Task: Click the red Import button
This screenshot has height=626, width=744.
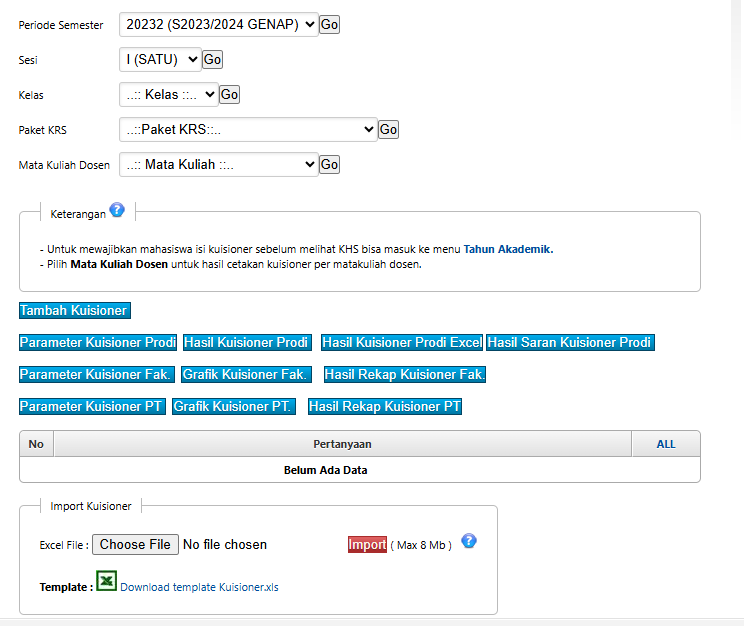Action: click(x=367, y=544)
